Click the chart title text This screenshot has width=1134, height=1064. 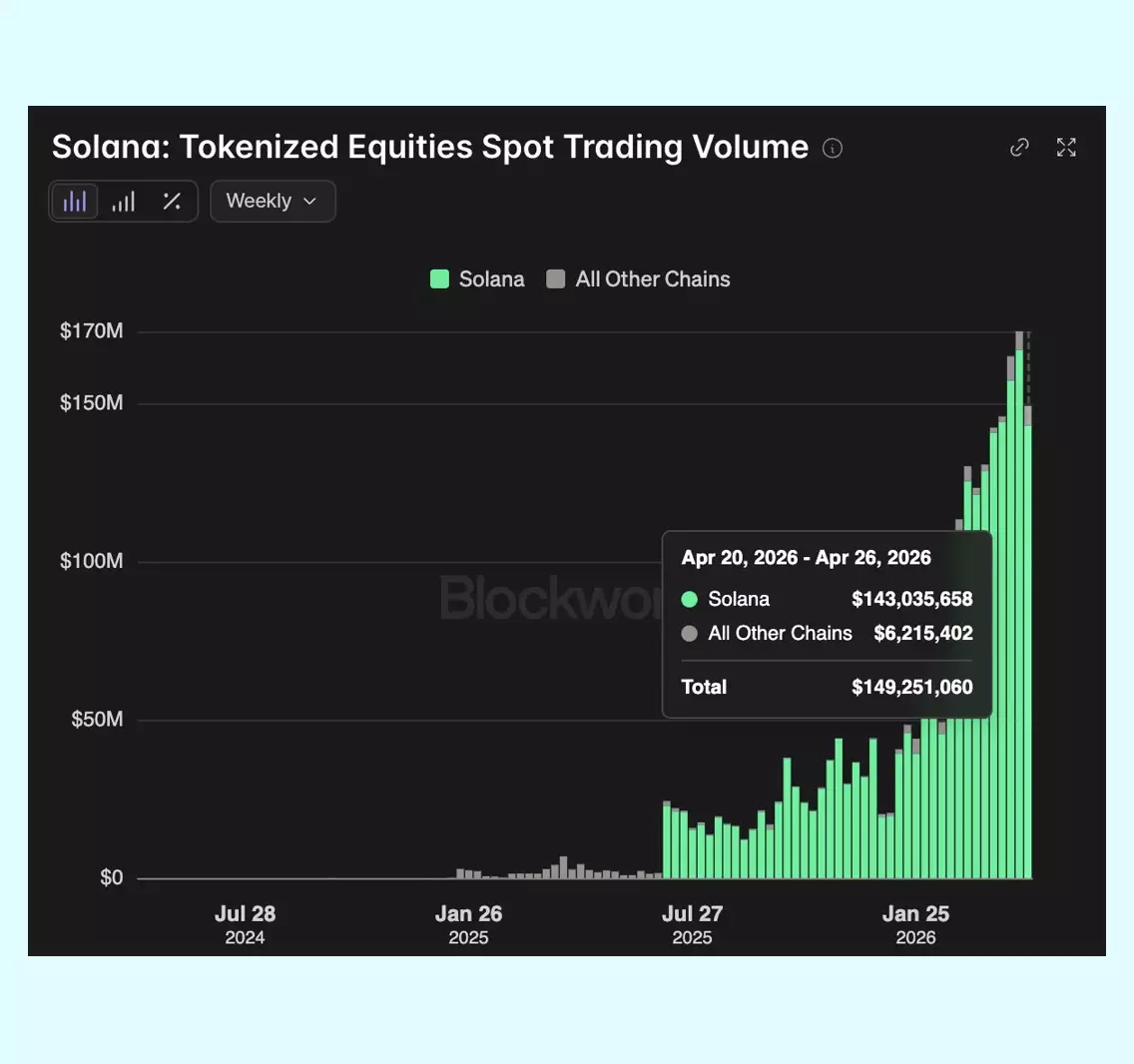point(430,147)
